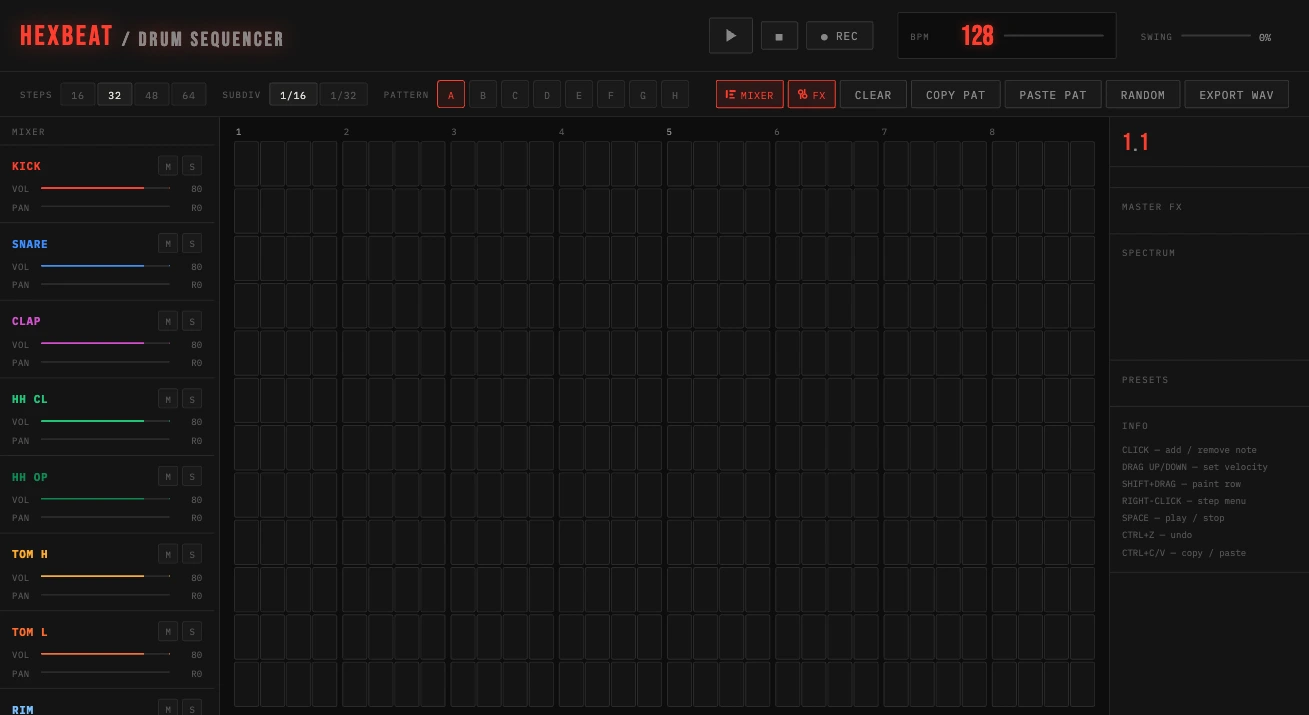Adjust the BPM slider

tap(1054, 36)
